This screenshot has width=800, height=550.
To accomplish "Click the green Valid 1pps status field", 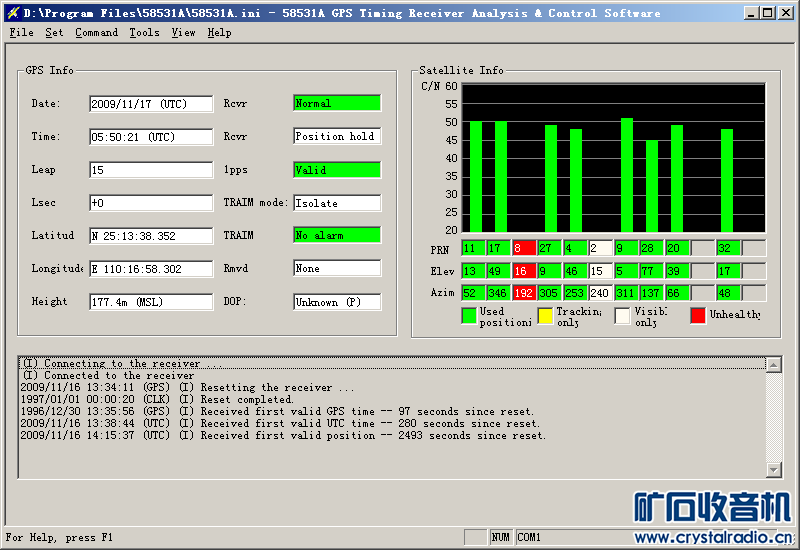I will coord(337,170).
